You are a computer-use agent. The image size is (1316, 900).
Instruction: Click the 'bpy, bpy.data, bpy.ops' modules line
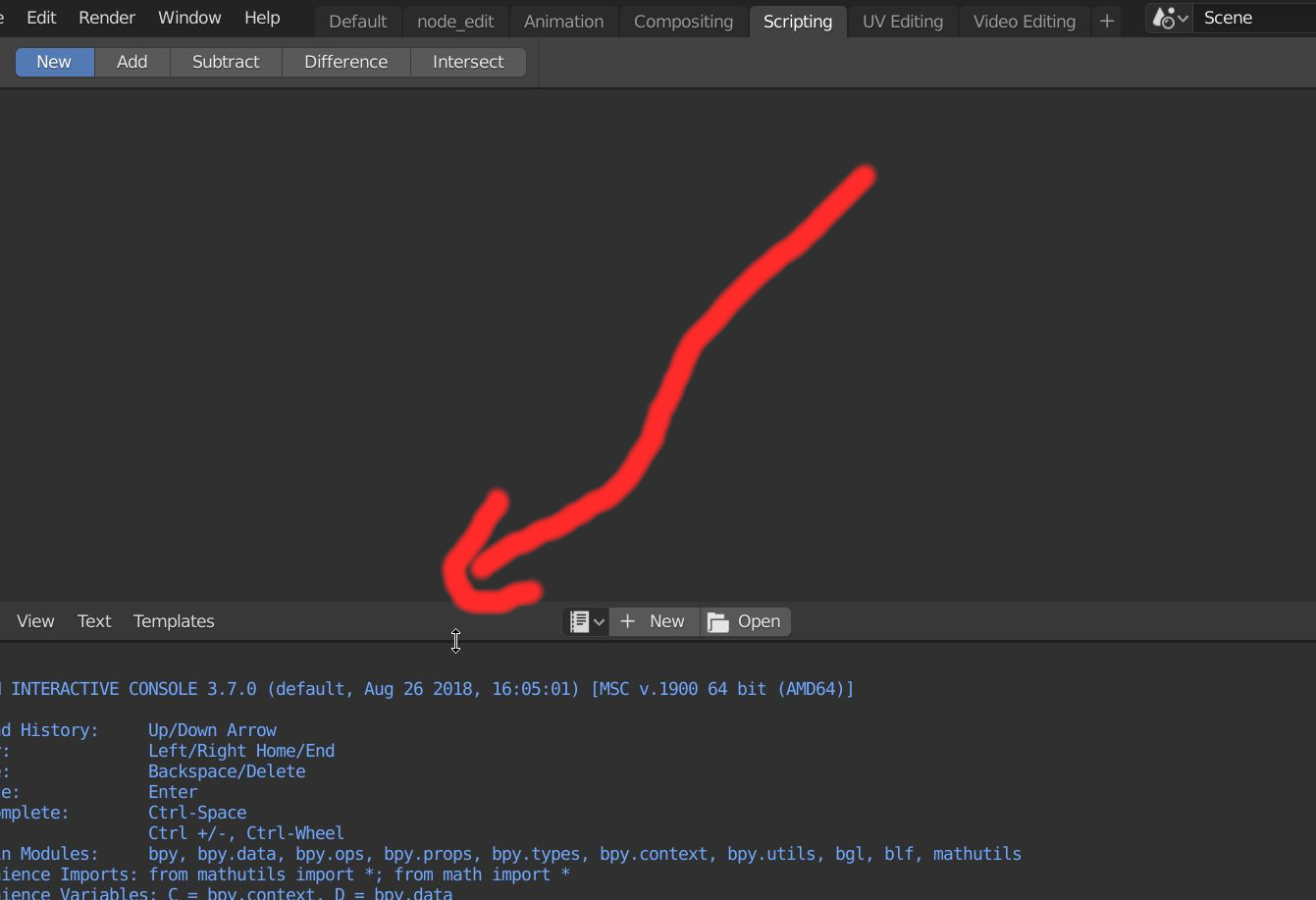(x=585, y=854)
